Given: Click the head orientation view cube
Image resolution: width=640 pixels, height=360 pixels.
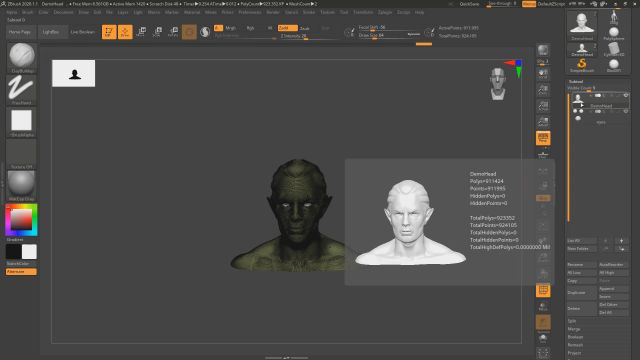Looking at the screenshot, I should (498, 84).
